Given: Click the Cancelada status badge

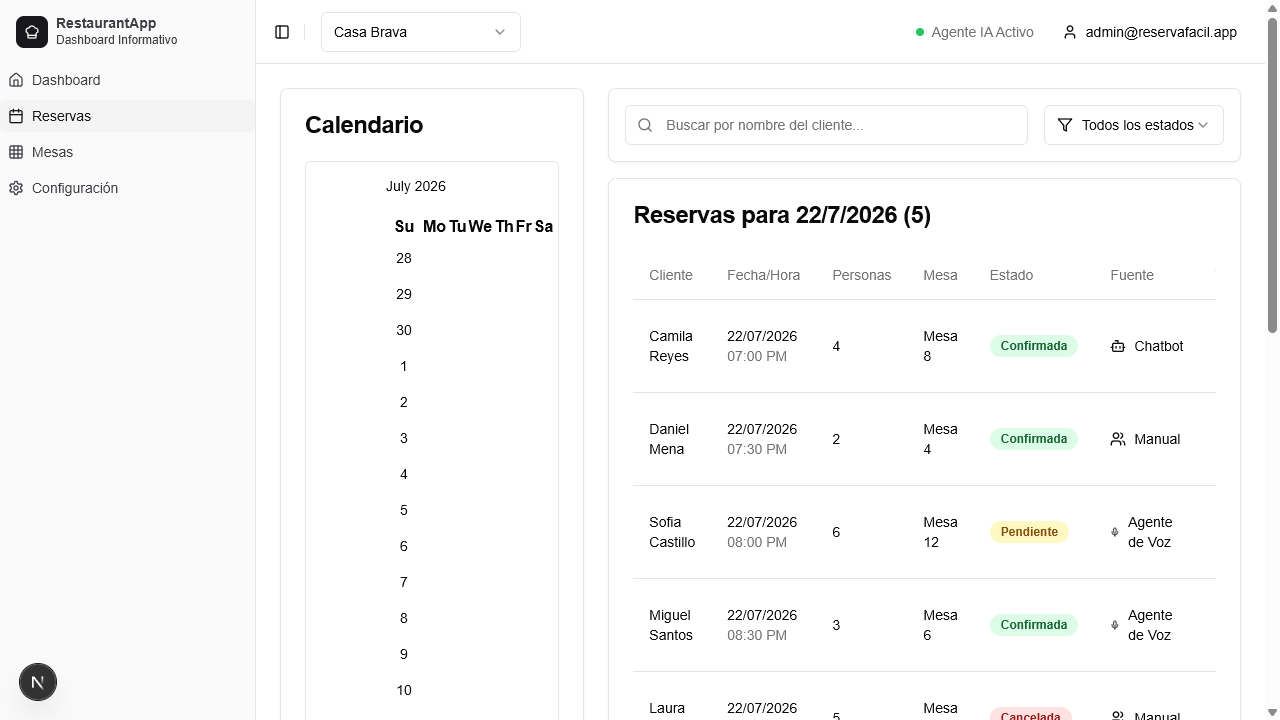Looking at the screenshot, I should pyautogui.click(x=1031, y=715).
